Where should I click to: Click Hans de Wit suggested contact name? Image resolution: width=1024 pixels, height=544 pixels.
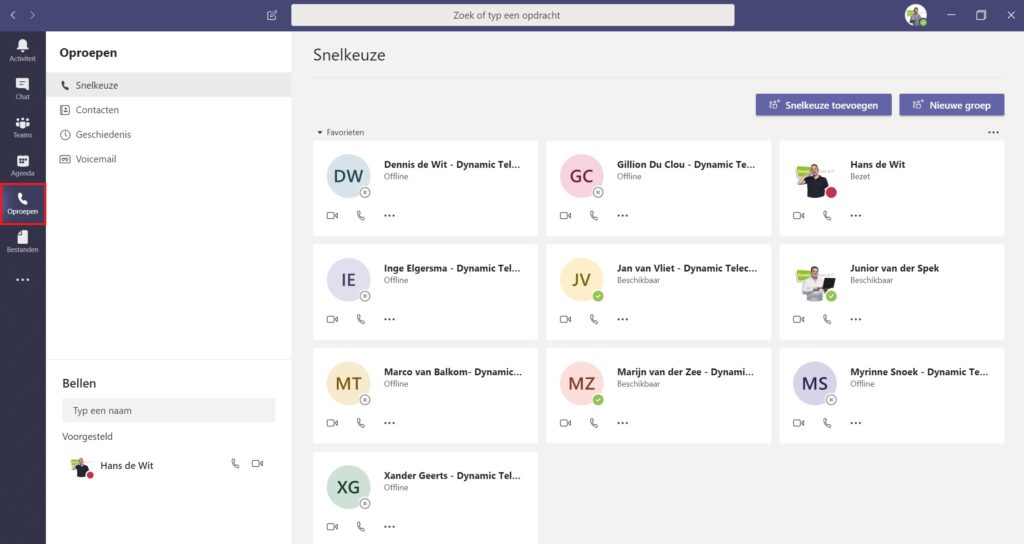coord(127,466)
